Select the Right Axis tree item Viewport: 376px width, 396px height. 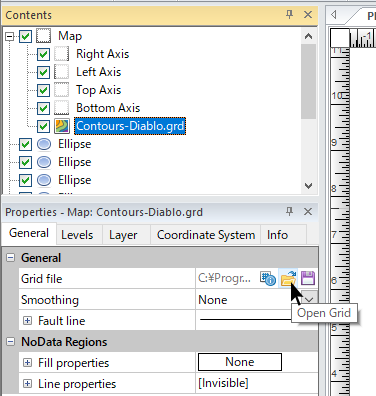coord(102,54)
